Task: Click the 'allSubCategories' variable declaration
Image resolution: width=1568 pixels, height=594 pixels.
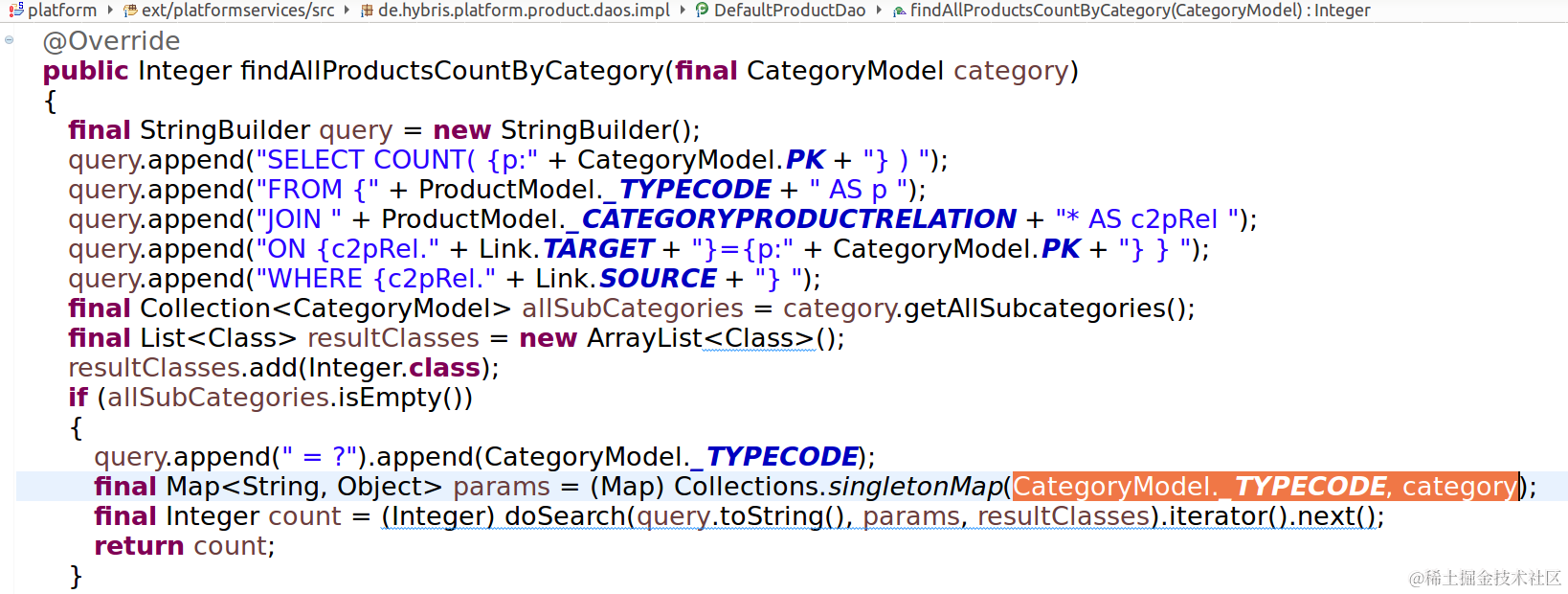Action: (633, 308)
